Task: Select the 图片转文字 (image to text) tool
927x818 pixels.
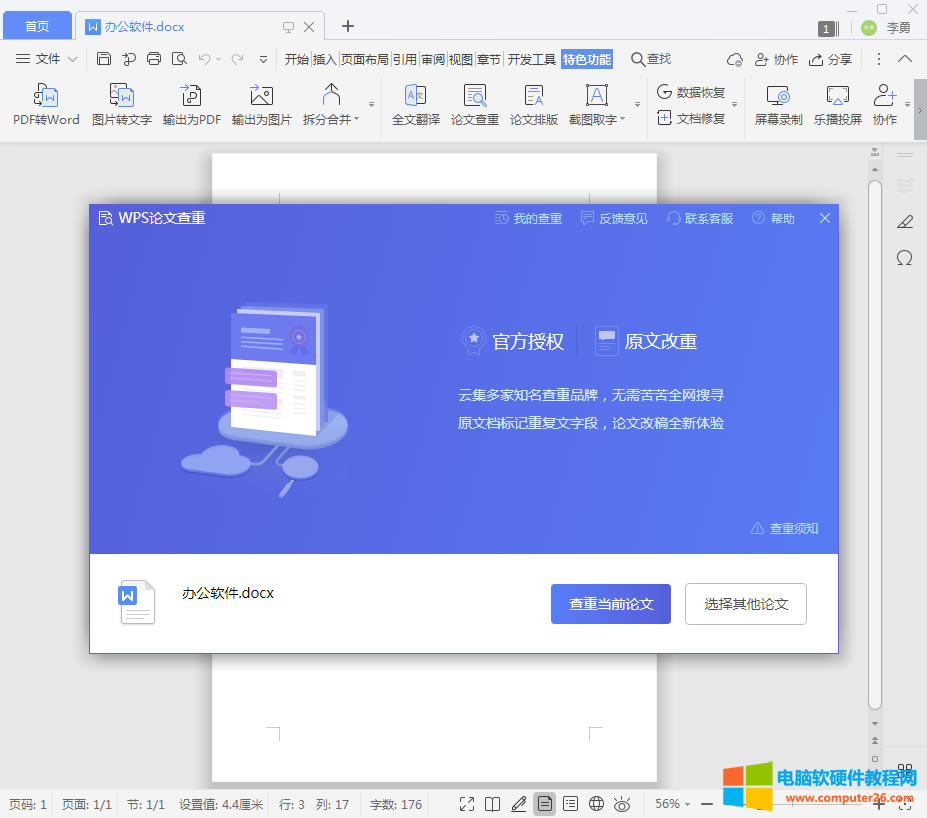Action: pyautogui.click(x=121, y=103)
